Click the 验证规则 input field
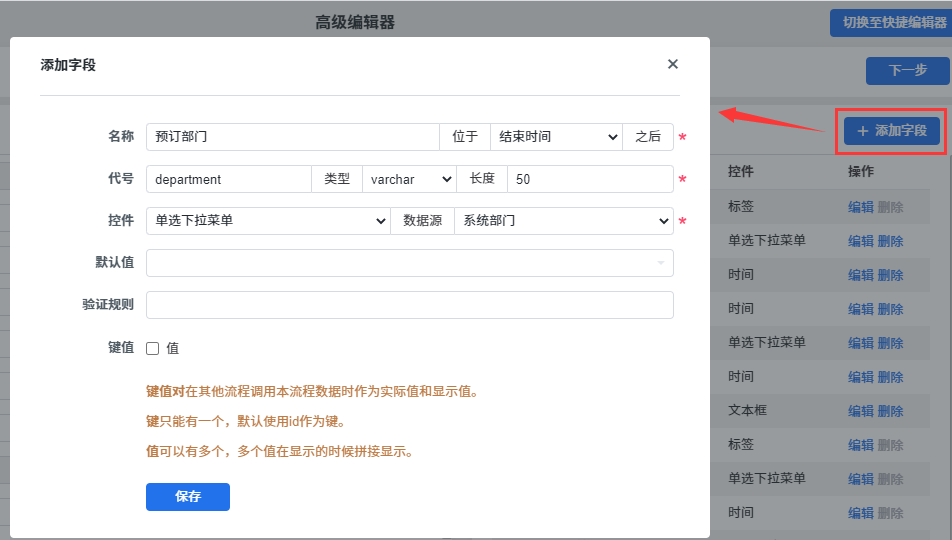Image resolution: width=952 pixels, height=540 pixels. pos(410,305)
